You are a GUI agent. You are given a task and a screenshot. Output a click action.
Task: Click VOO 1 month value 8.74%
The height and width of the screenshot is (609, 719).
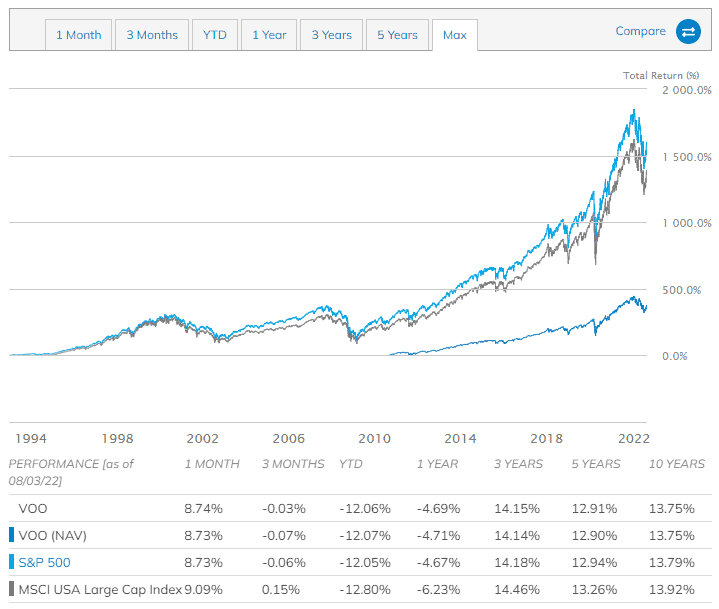[x=203, y=509]
